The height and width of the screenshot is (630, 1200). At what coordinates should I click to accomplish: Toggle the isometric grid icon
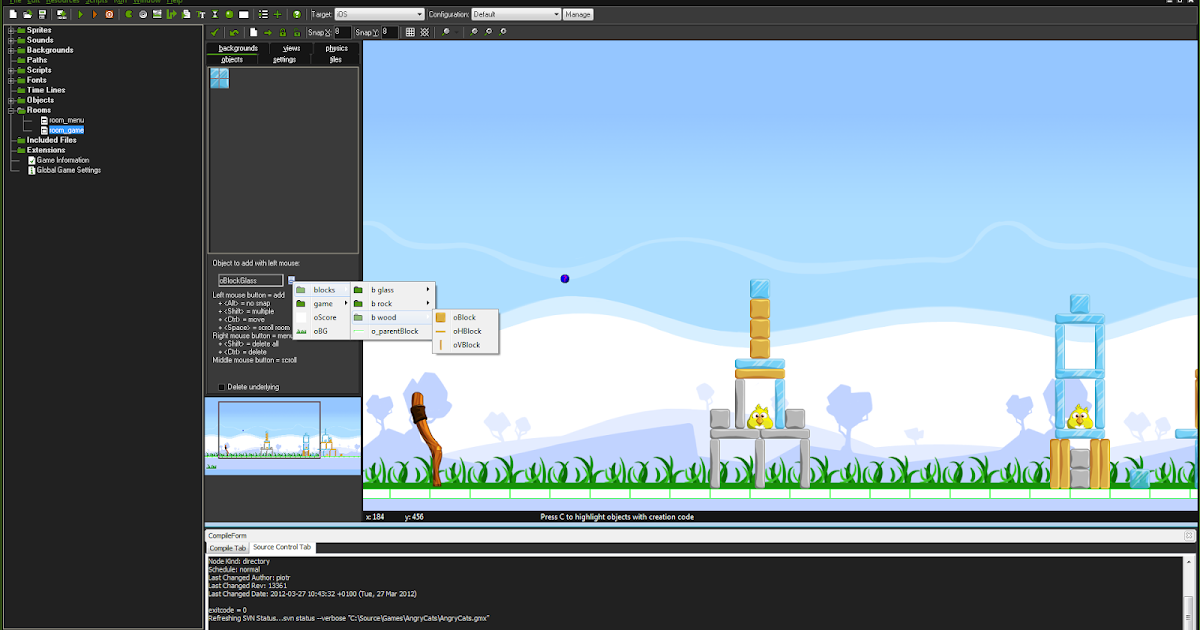425,33
